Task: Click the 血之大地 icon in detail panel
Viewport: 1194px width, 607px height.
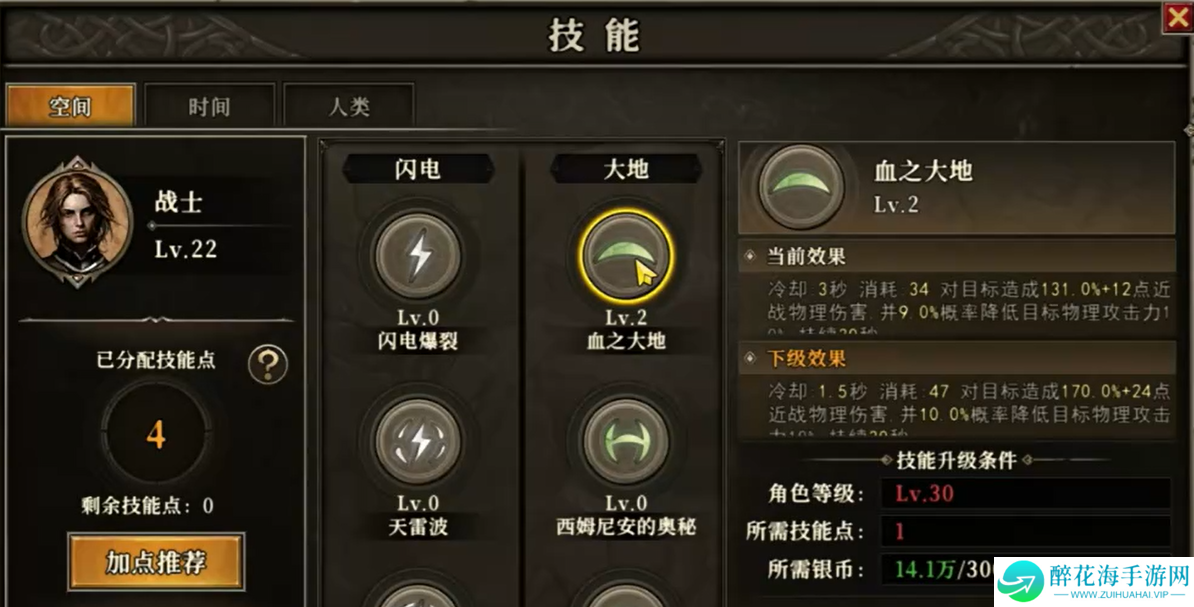Action: pyautogui.click(x=801, y=187)
